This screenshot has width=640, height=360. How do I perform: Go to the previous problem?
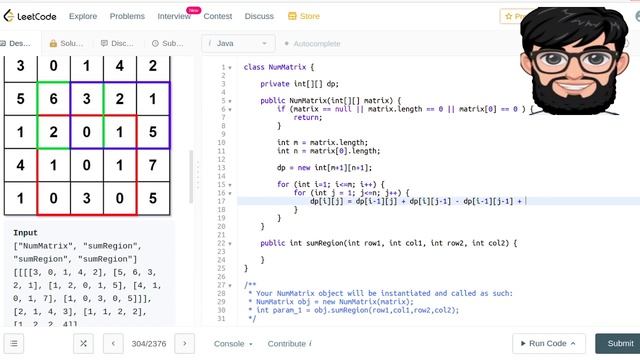(x=113, y=344)
